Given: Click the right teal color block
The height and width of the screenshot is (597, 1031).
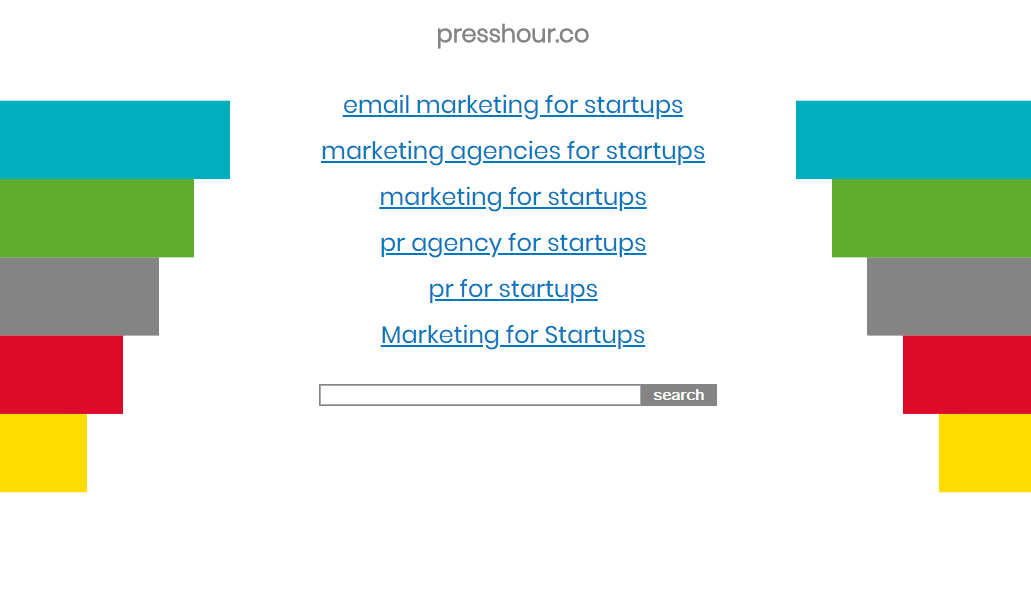Looking at the screenshot, I should tap(913, 139).
